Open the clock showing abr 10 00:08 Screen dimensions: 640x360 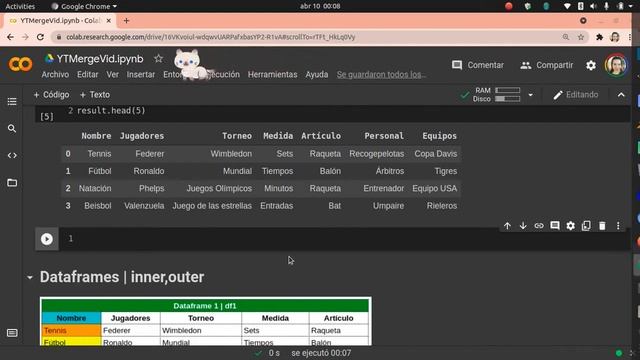tap(320, 6)
